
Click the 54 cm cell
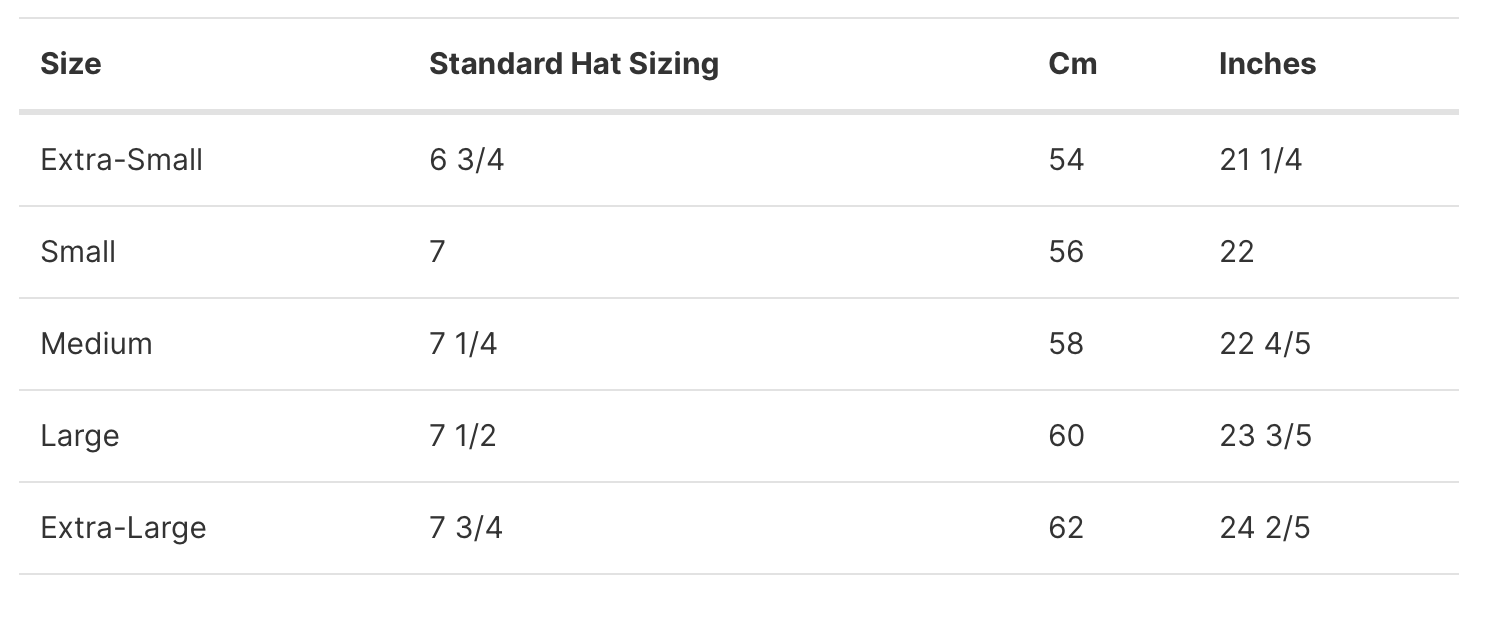[1066, 160]
